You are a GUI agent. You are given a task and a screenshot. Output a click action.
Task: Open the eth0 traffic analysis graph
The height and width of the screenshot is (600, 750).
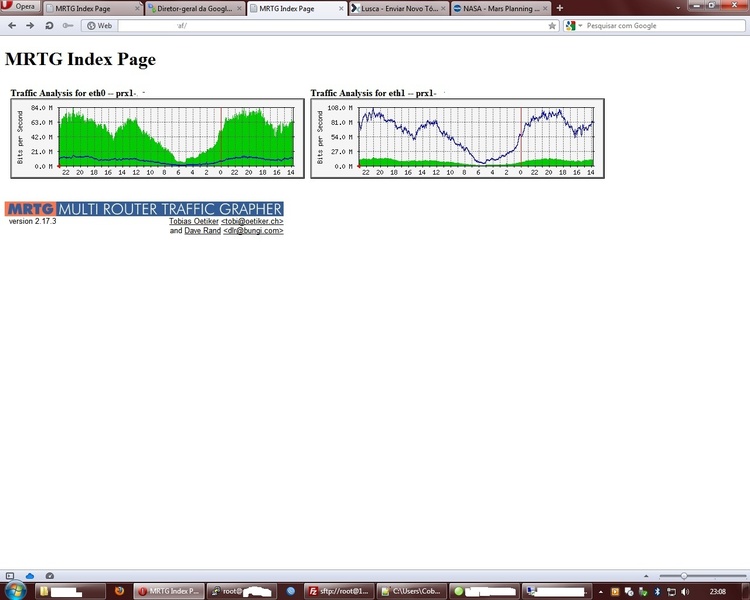157,139
